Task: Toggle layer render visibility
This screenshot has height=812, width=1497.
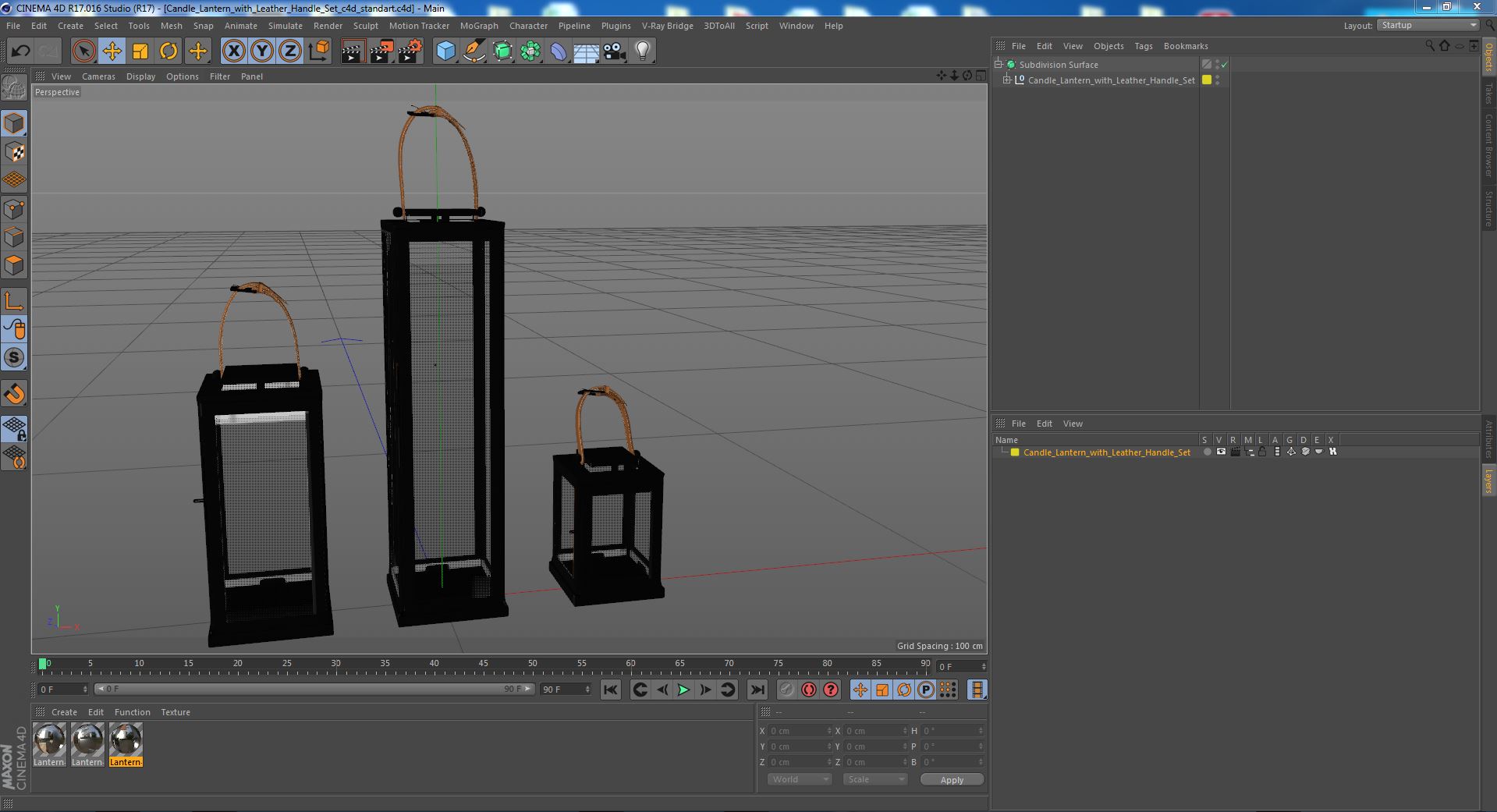Action: coord(1235,452)
